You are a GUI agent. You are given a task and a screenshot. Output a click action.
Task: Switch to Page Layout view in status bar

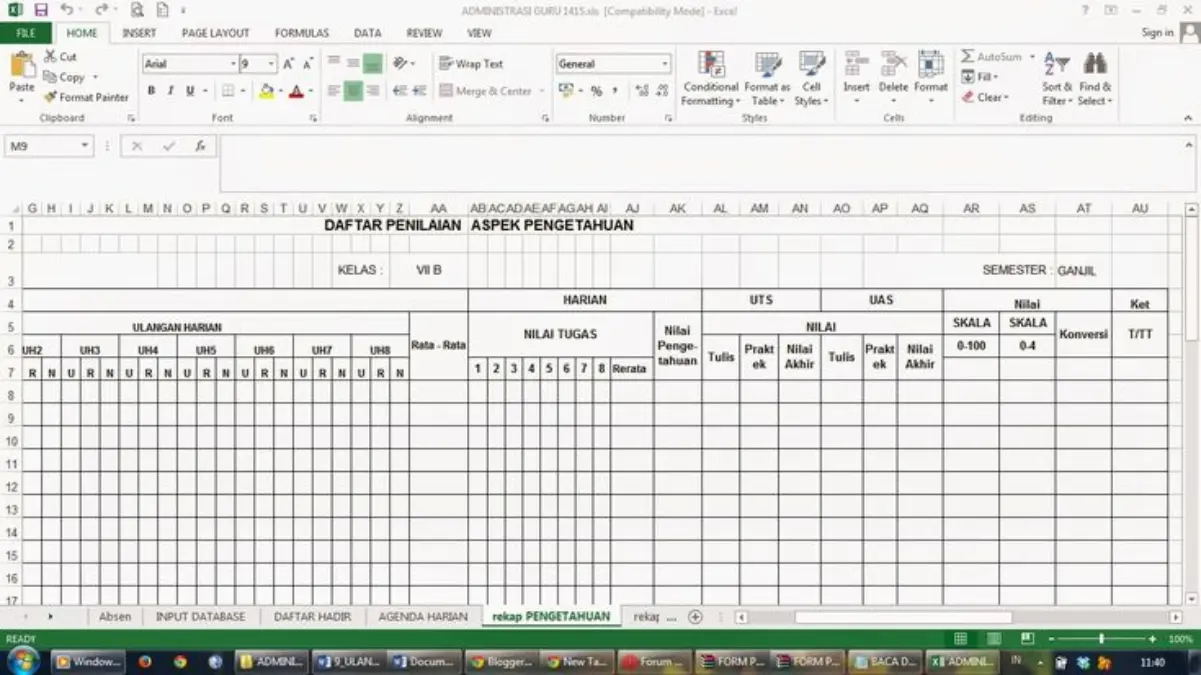(x=993, y=639)
